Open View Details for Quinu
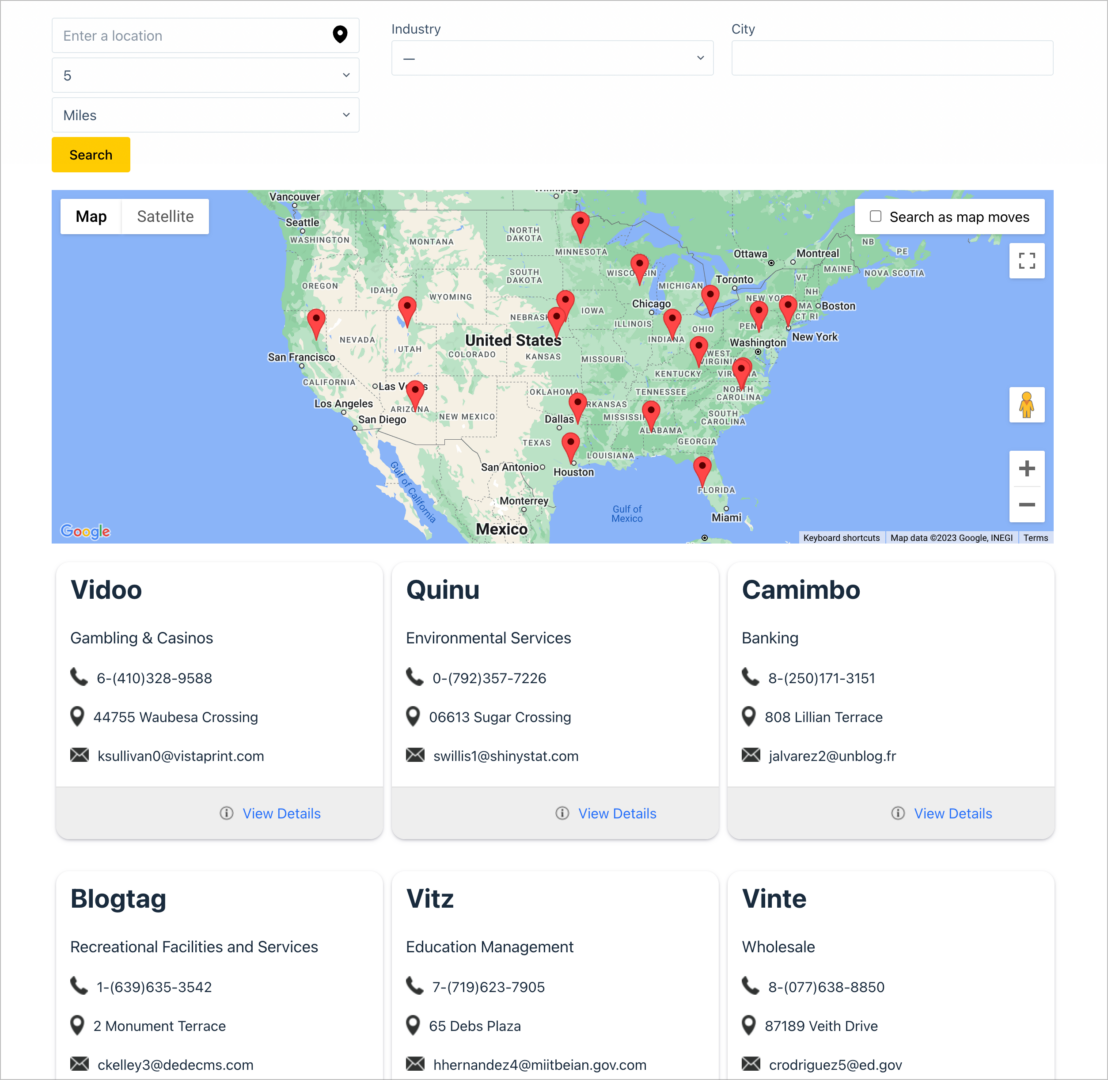 pos(616,813)
